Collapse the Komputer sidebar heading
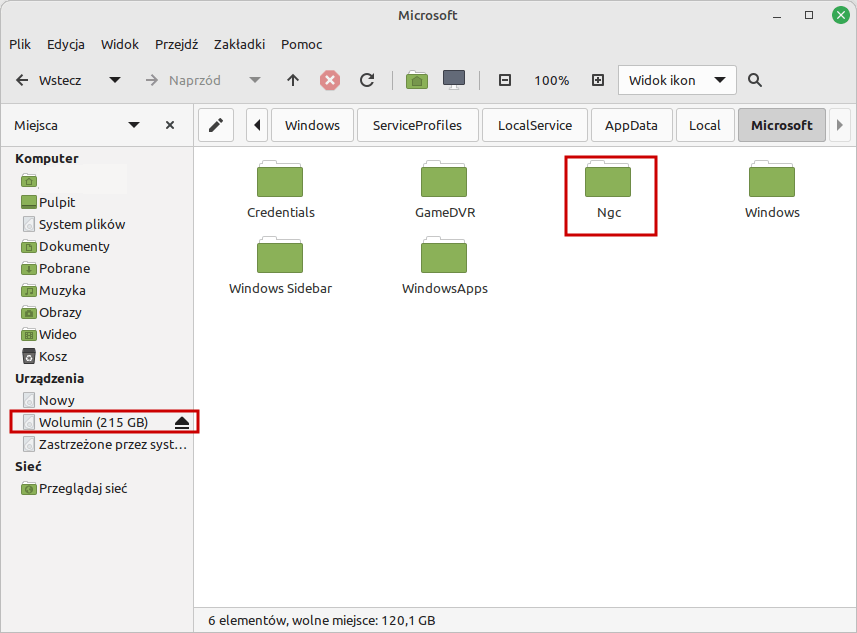The image size is (857, 633). point(46,159)
